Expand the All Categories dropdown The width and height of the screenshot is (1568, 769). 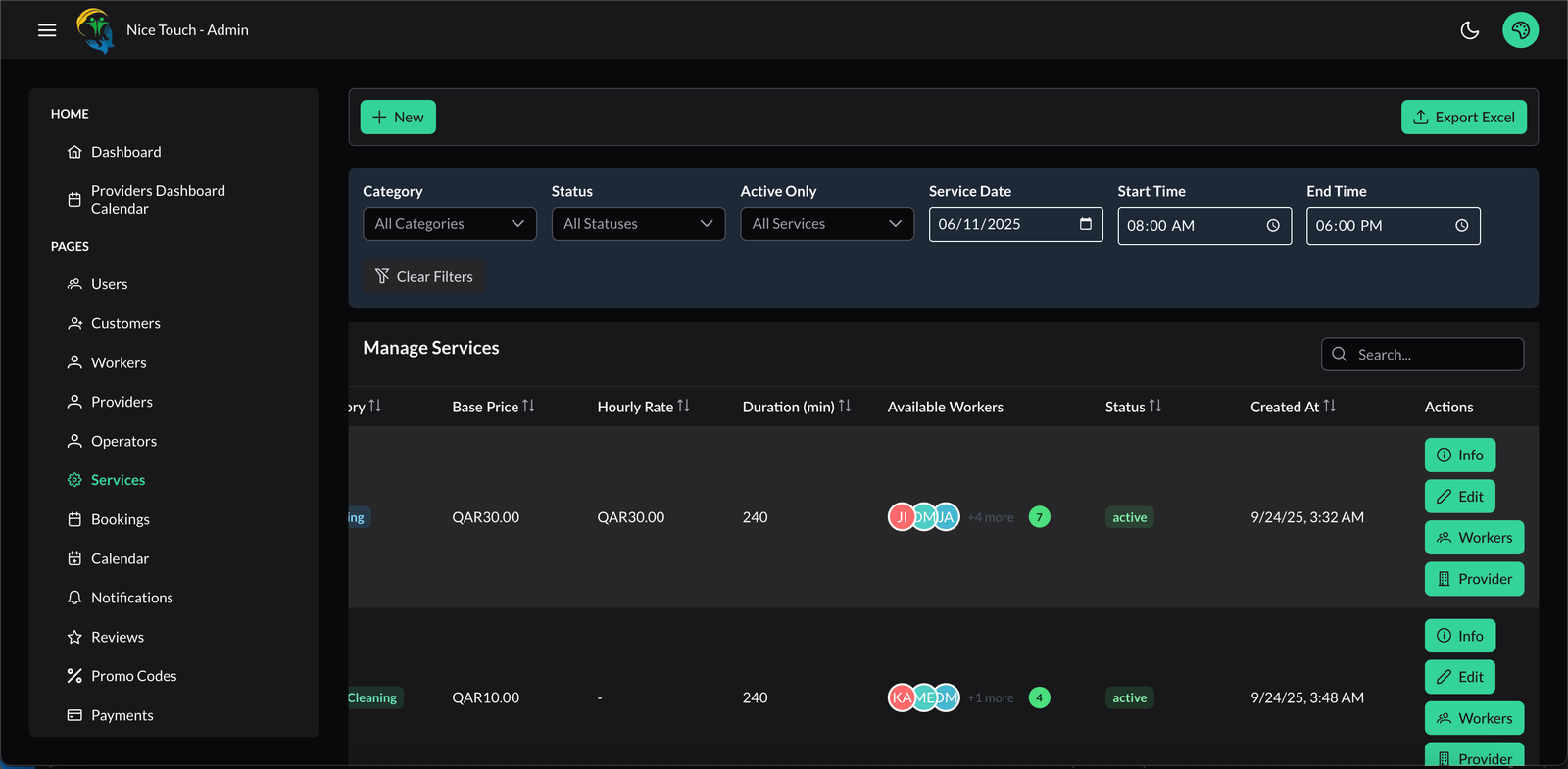[449, 224]
